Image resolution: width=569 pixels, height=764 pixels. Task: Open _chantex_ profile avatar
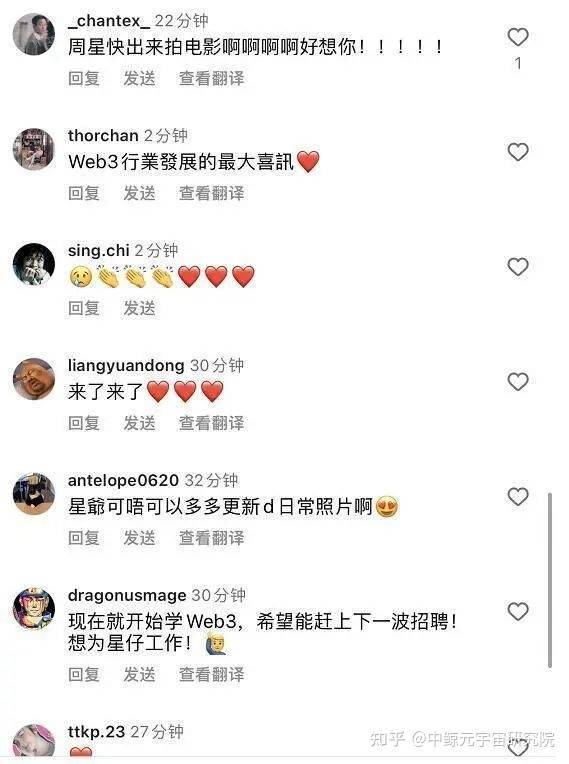pos(34,34)
